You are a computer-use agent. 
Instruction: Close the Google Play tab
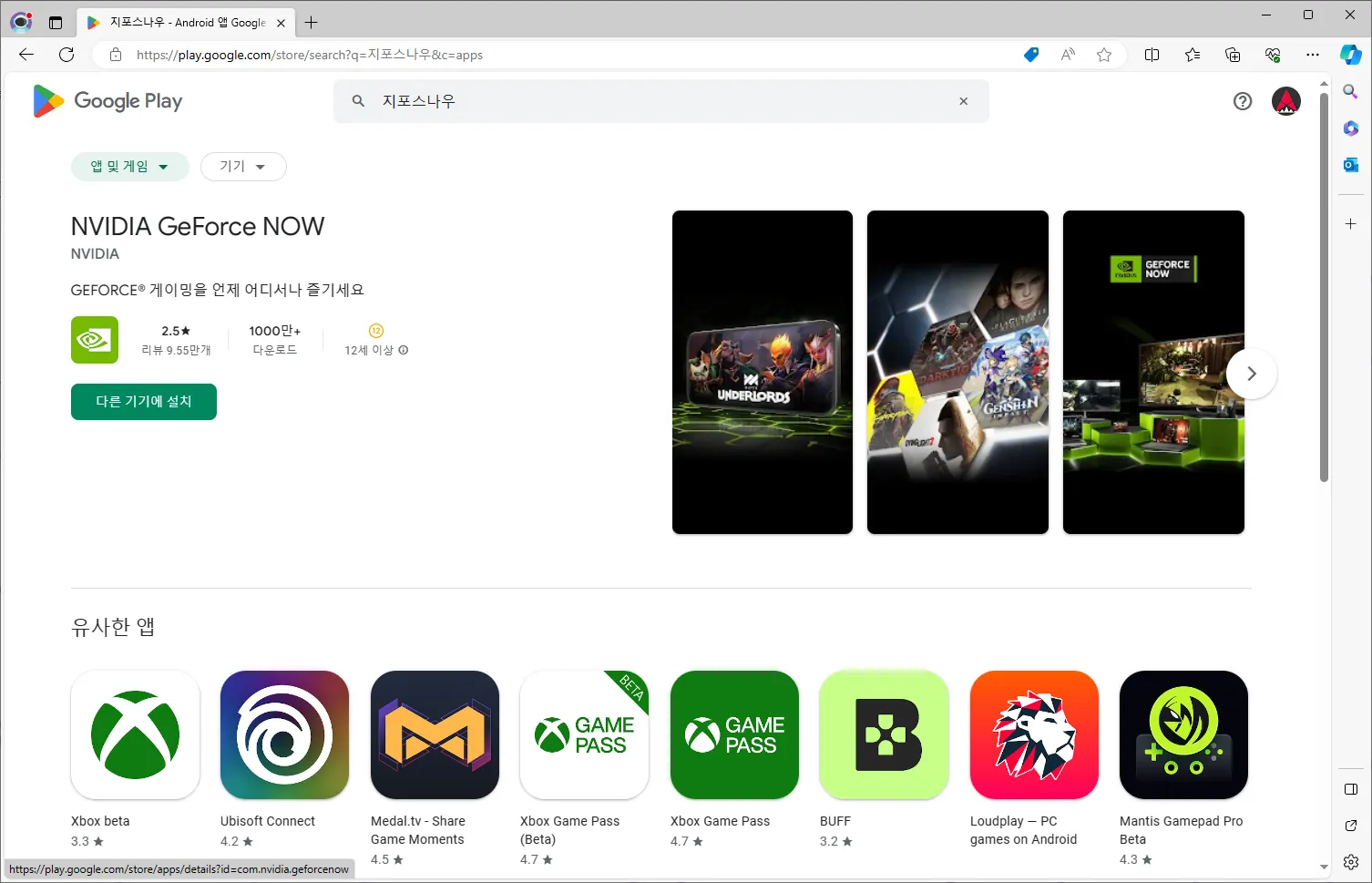pos(281,23)
